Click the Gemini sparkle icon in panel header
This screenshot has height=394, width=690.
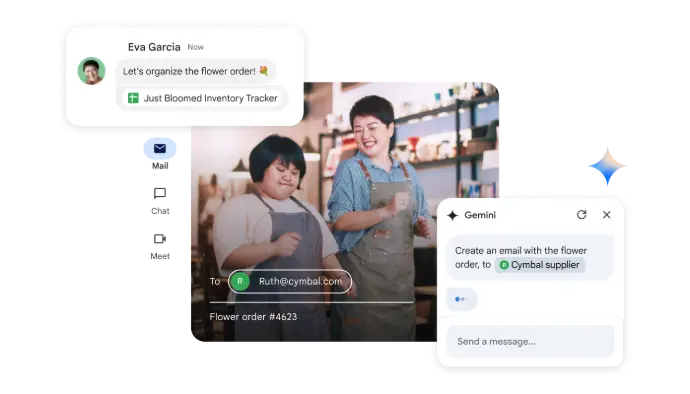coord(452,215)
